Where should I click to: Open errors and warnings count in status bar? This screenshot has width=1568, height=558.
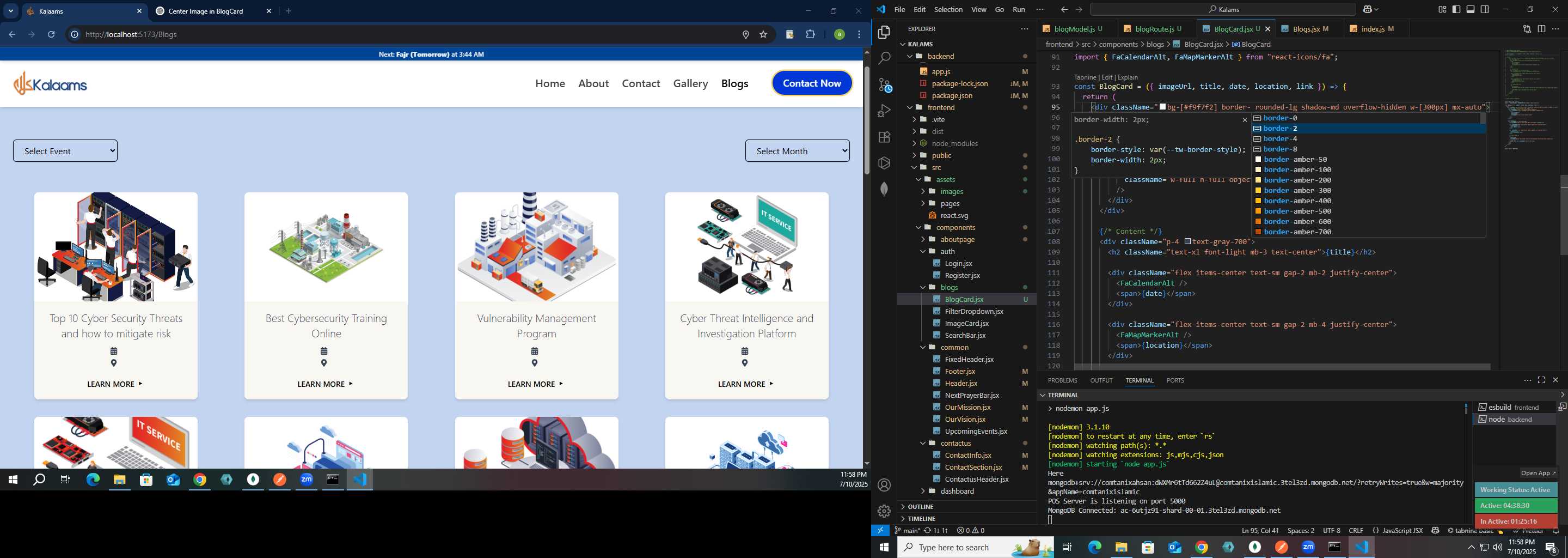pyautogui.click(x=970, y=531)
